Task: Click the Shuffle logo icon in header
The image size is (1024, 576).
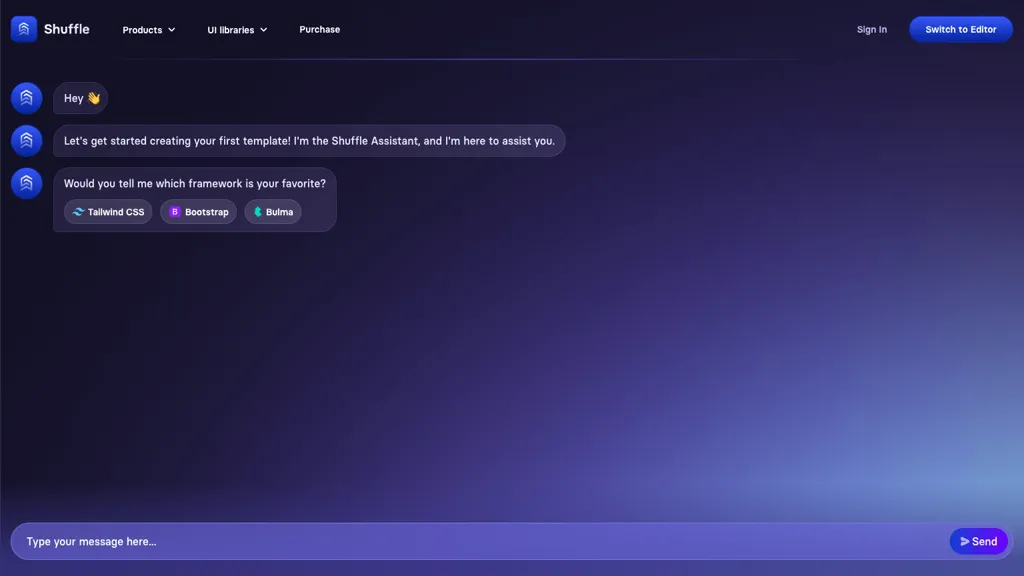Action: (24, 29)
